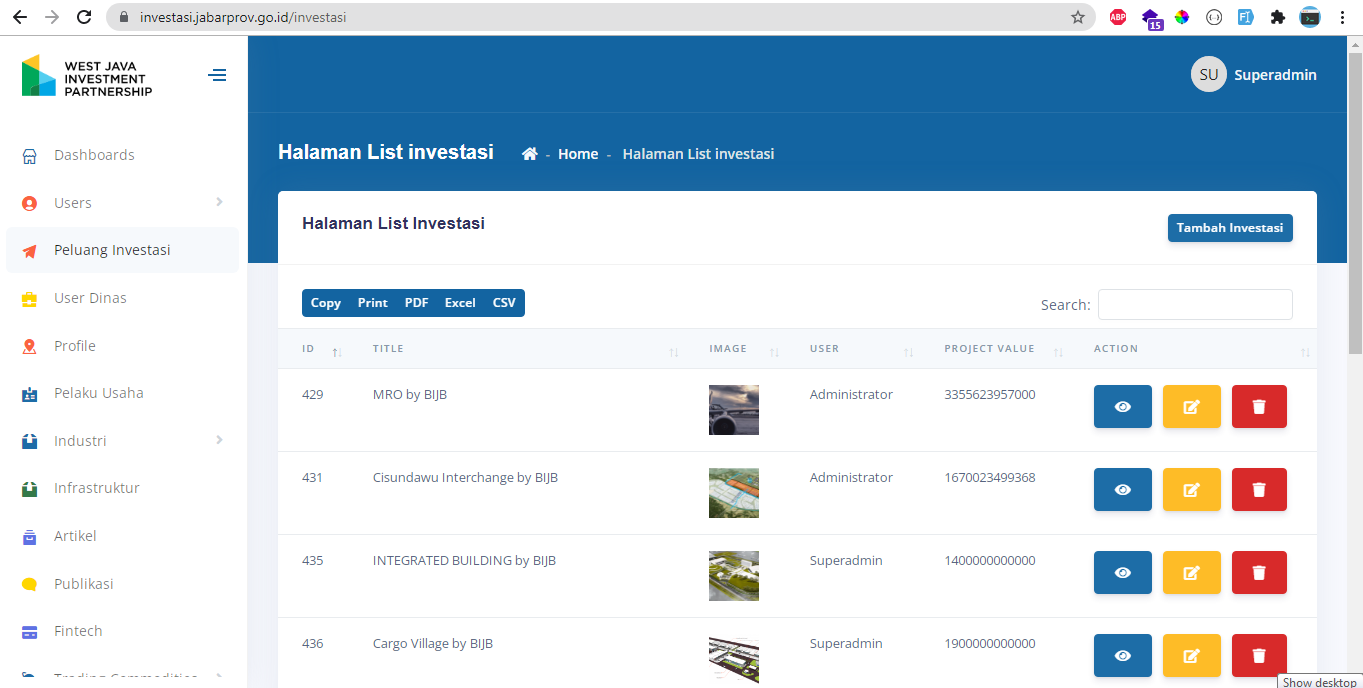This screenshot has width=1363, height=688.
Task: Click the Superadmin SU avatar
Action: point(1208,75)
